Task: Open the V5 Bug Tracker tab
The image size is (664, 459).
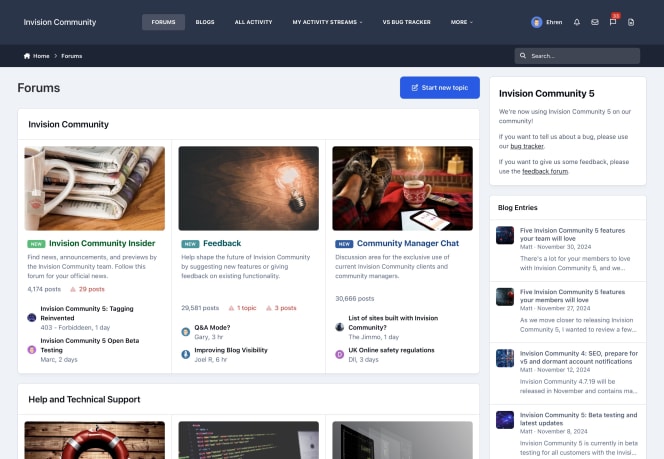Action: point(407,22)
